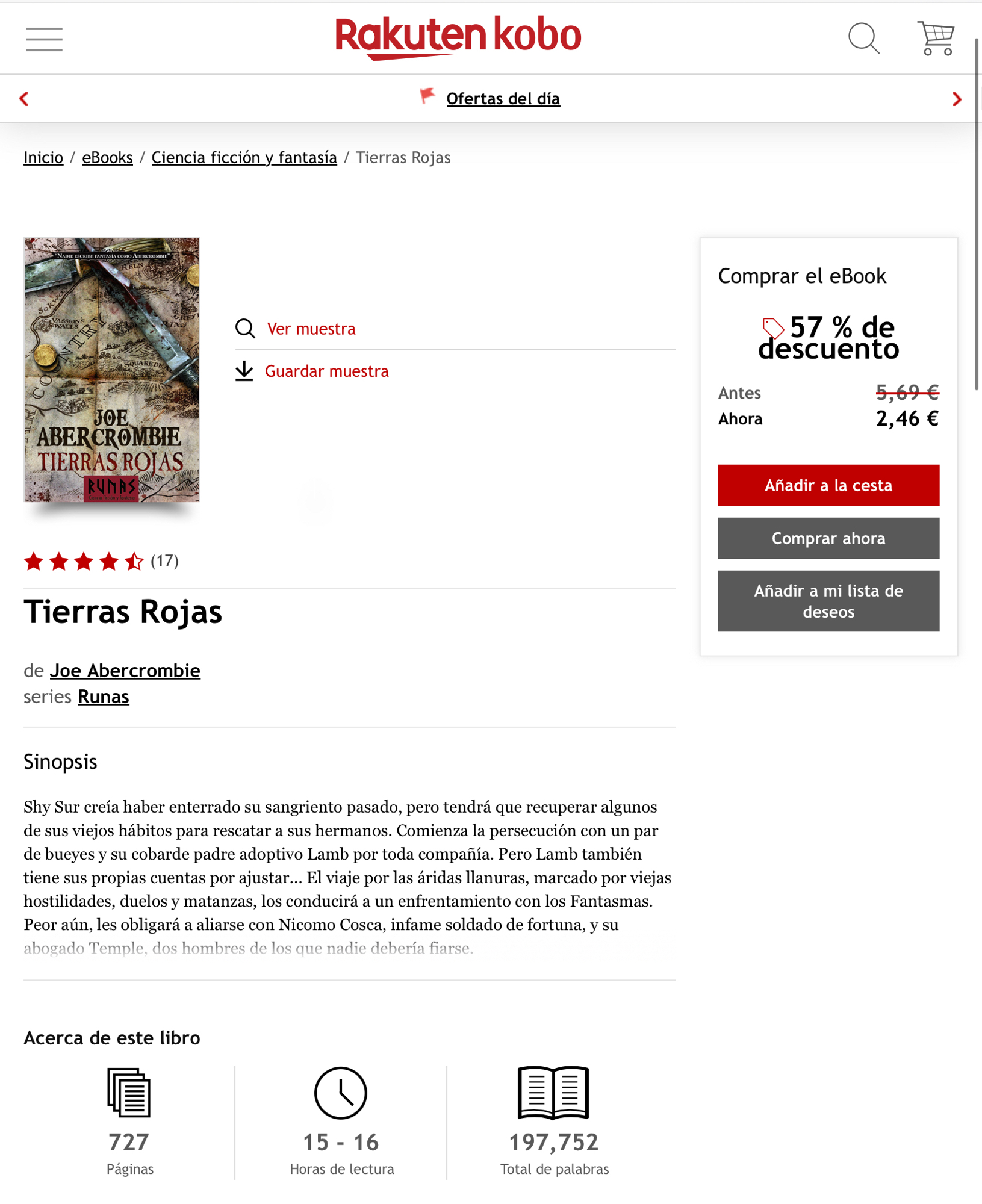
Task: Open author Joe Abercrombie page
Action: [125, 671]
